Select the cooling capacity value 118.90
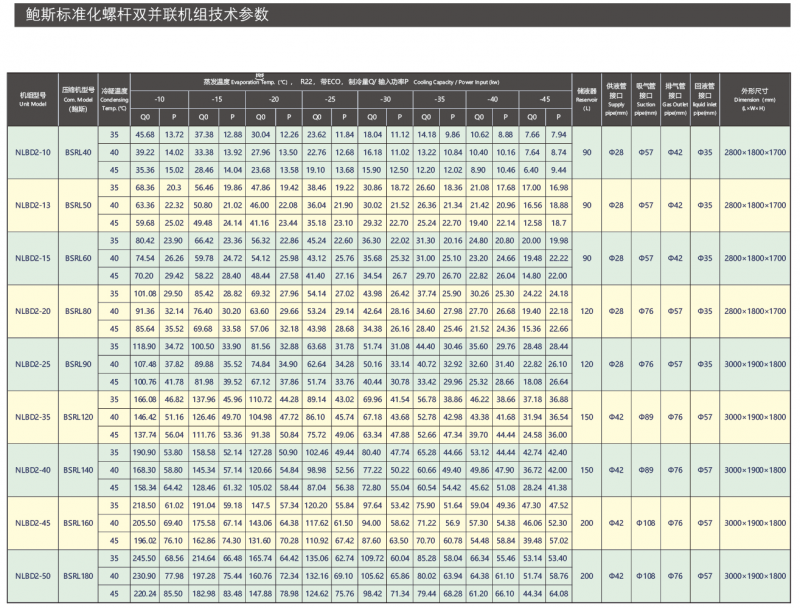Screen dimensions: 800x608 145,347
